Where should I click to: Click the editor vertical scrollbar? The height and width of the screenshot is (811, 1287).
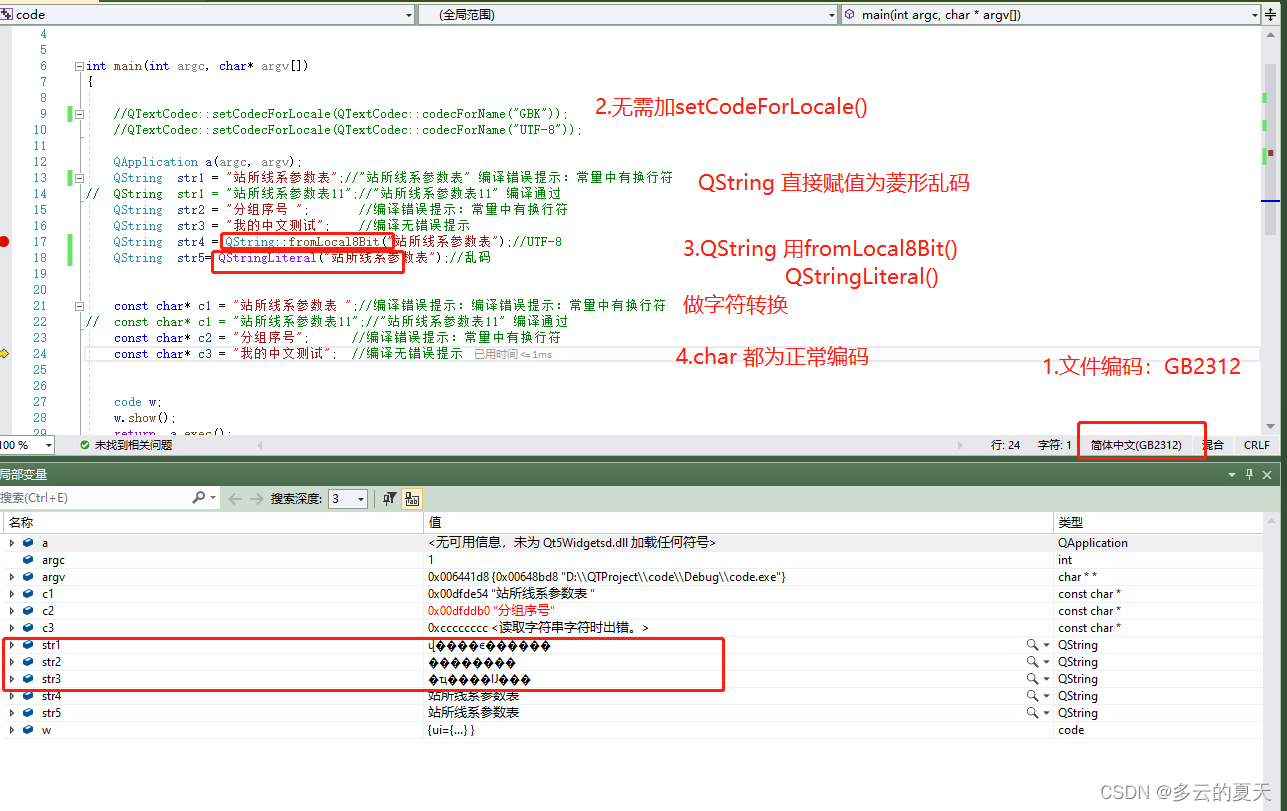(x=1270, y=230)
